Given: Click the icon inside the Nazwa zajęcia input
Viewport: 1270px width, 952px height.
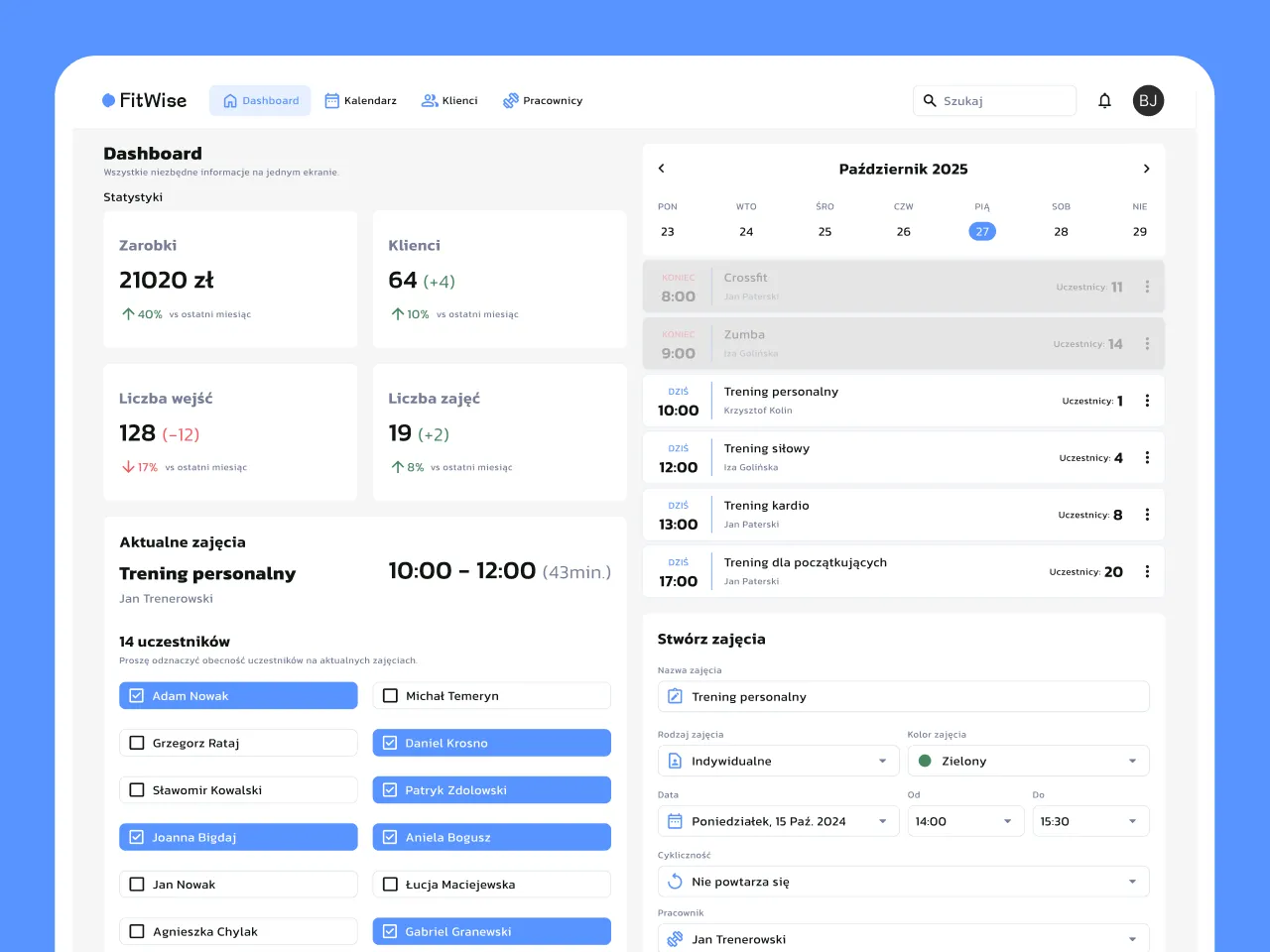Looking at the screenshot, I should [677, 696].
